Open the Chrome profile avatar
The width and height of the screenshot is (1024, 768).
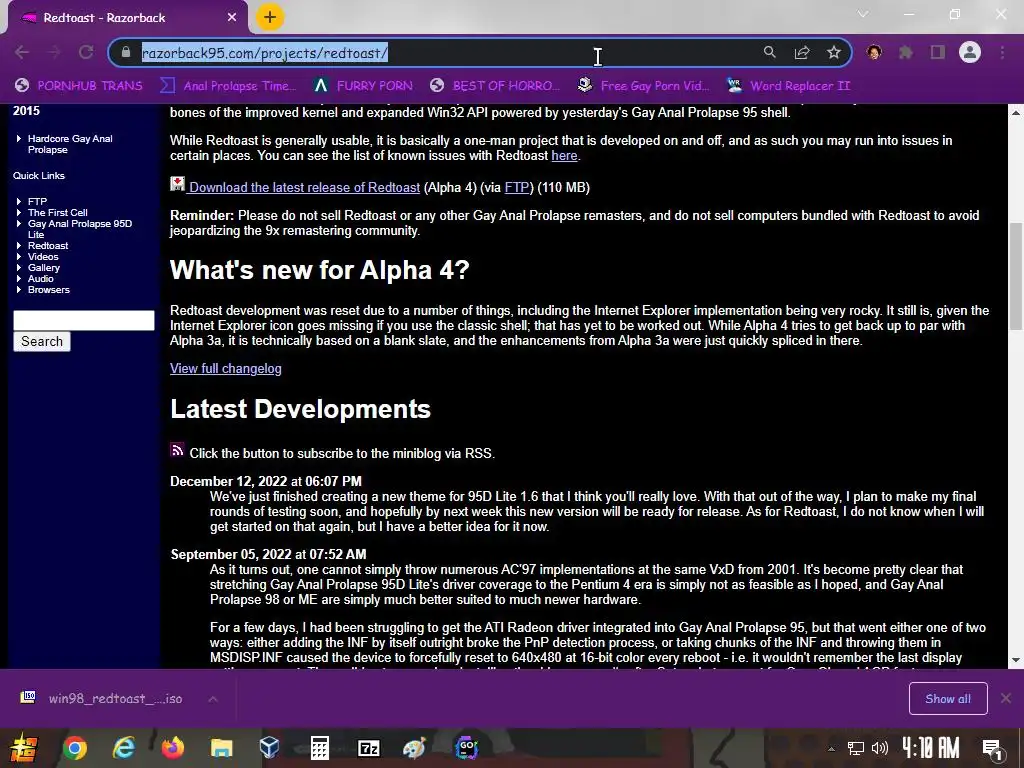coord(970,52)
